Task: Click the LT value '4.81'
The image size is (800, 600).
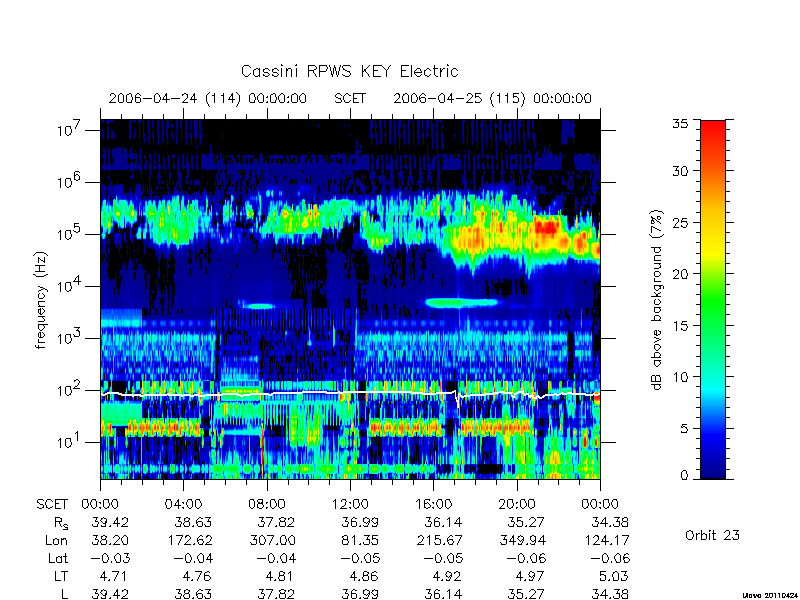Action: point(281,577)
